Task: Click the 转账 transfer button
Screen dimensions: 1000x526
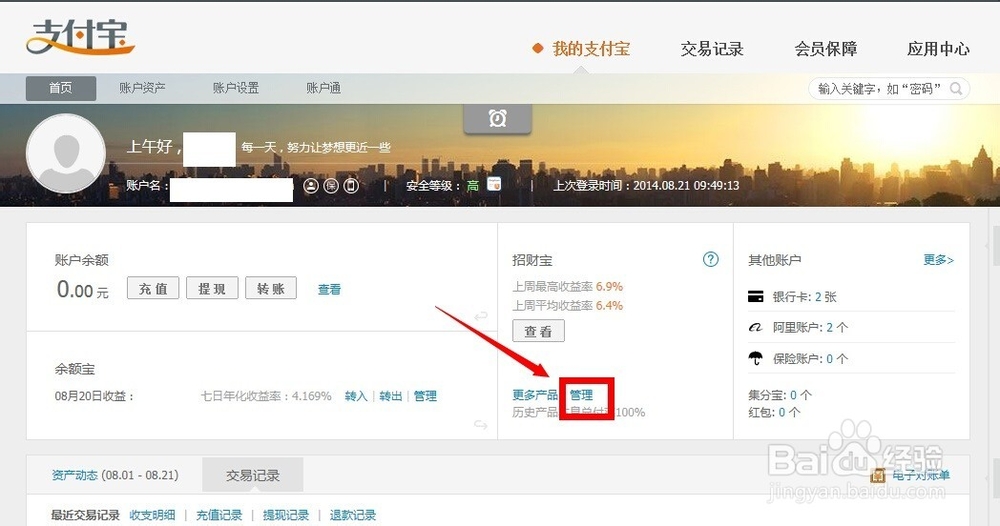Action: pyautogui.click(x=270, y=288)
